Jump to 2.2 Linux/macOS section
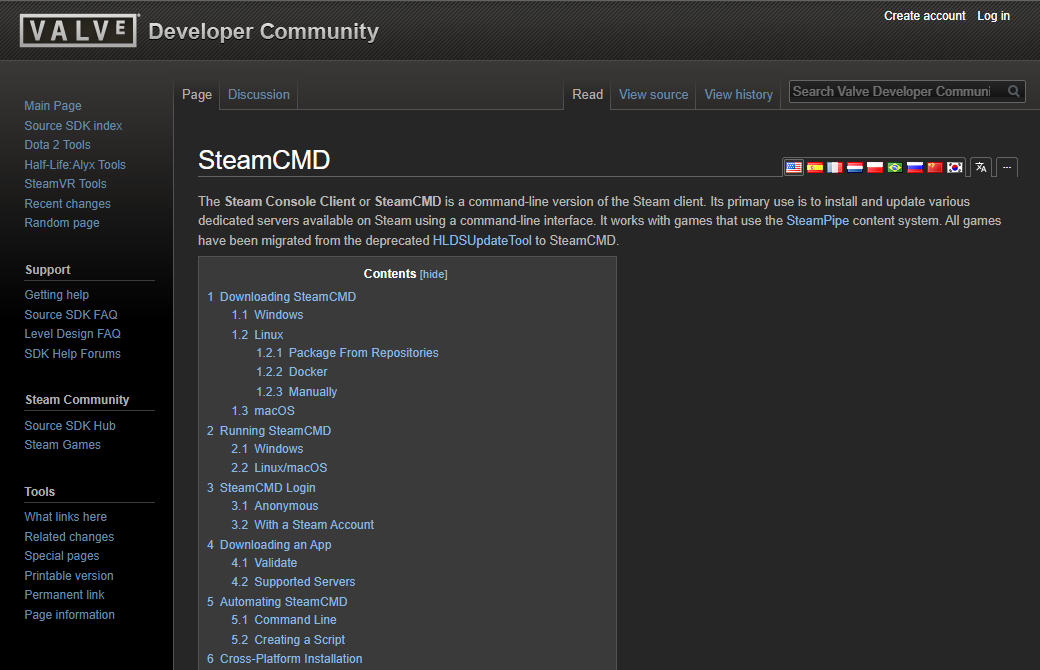 [279, 468]
